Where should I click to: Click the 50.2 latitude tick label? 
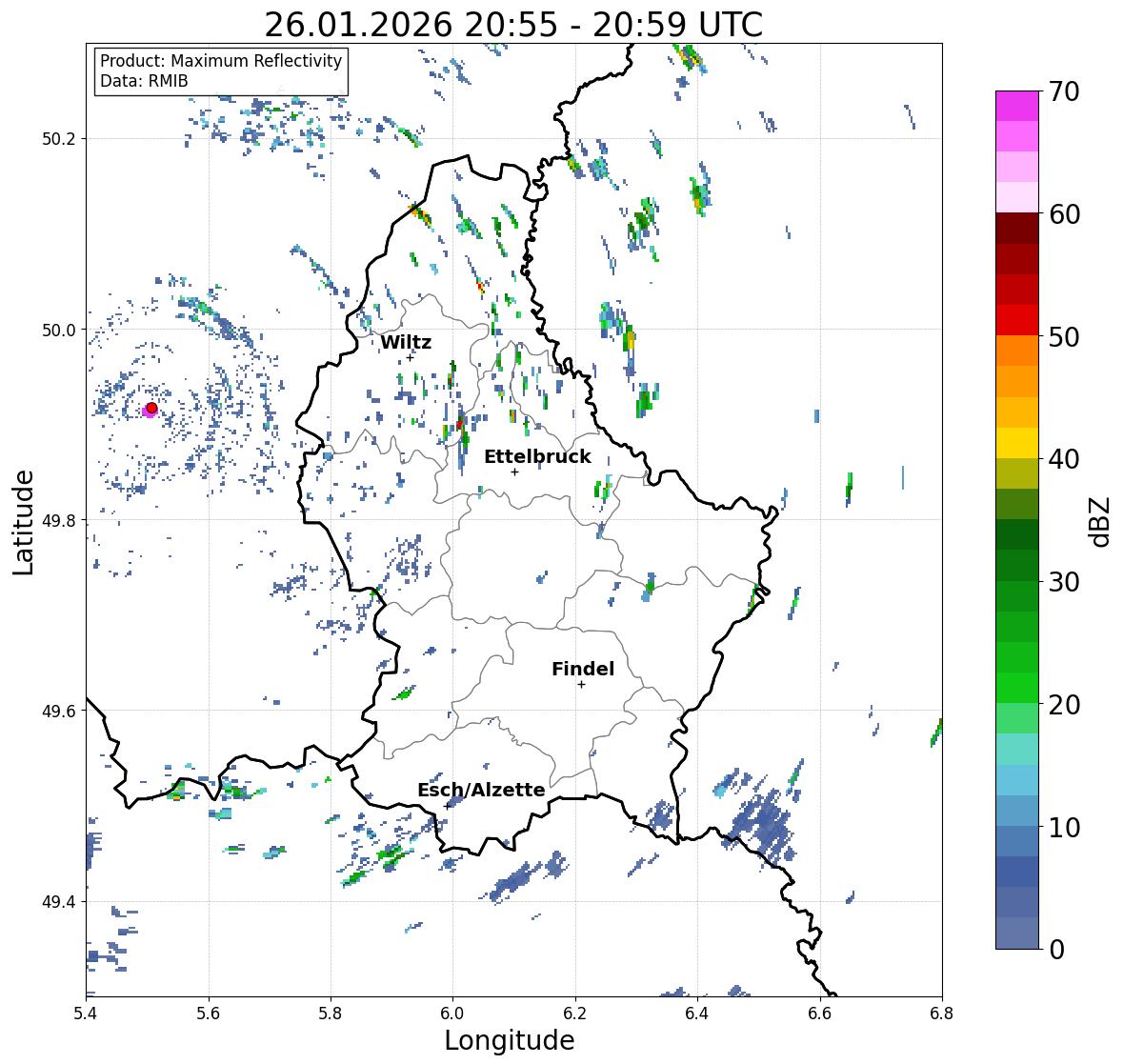tap(59, 139)
